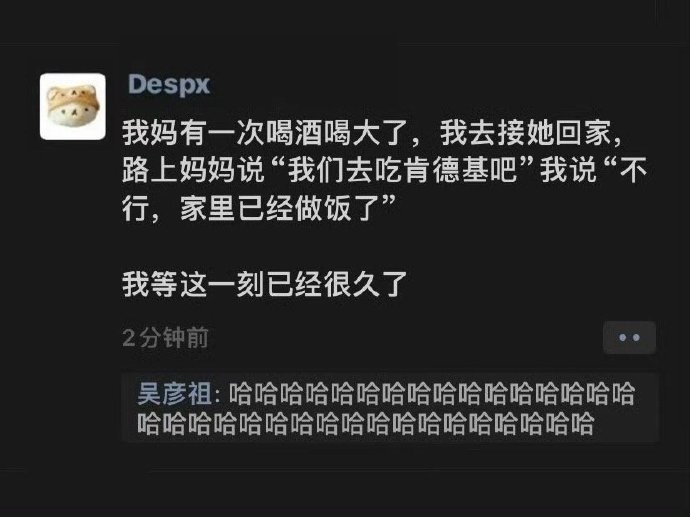Open commenter 吴彦祖's profile name
The image size is (690, 517).
(x=175, y=393)
